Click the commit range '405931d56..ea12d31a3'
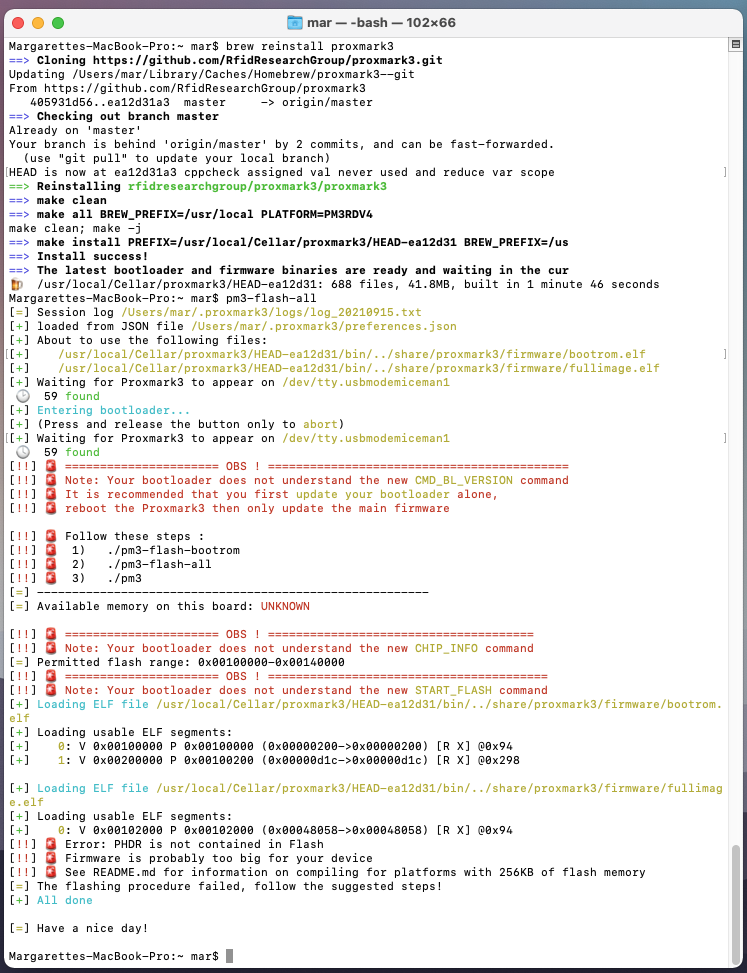 [99, 102]
